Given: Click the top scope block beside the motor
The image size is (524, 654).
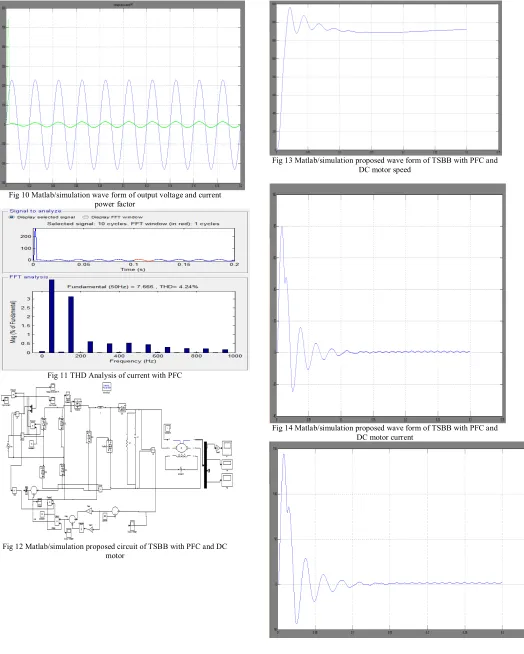Looking at the screenshot, I should tap(227, 447).
